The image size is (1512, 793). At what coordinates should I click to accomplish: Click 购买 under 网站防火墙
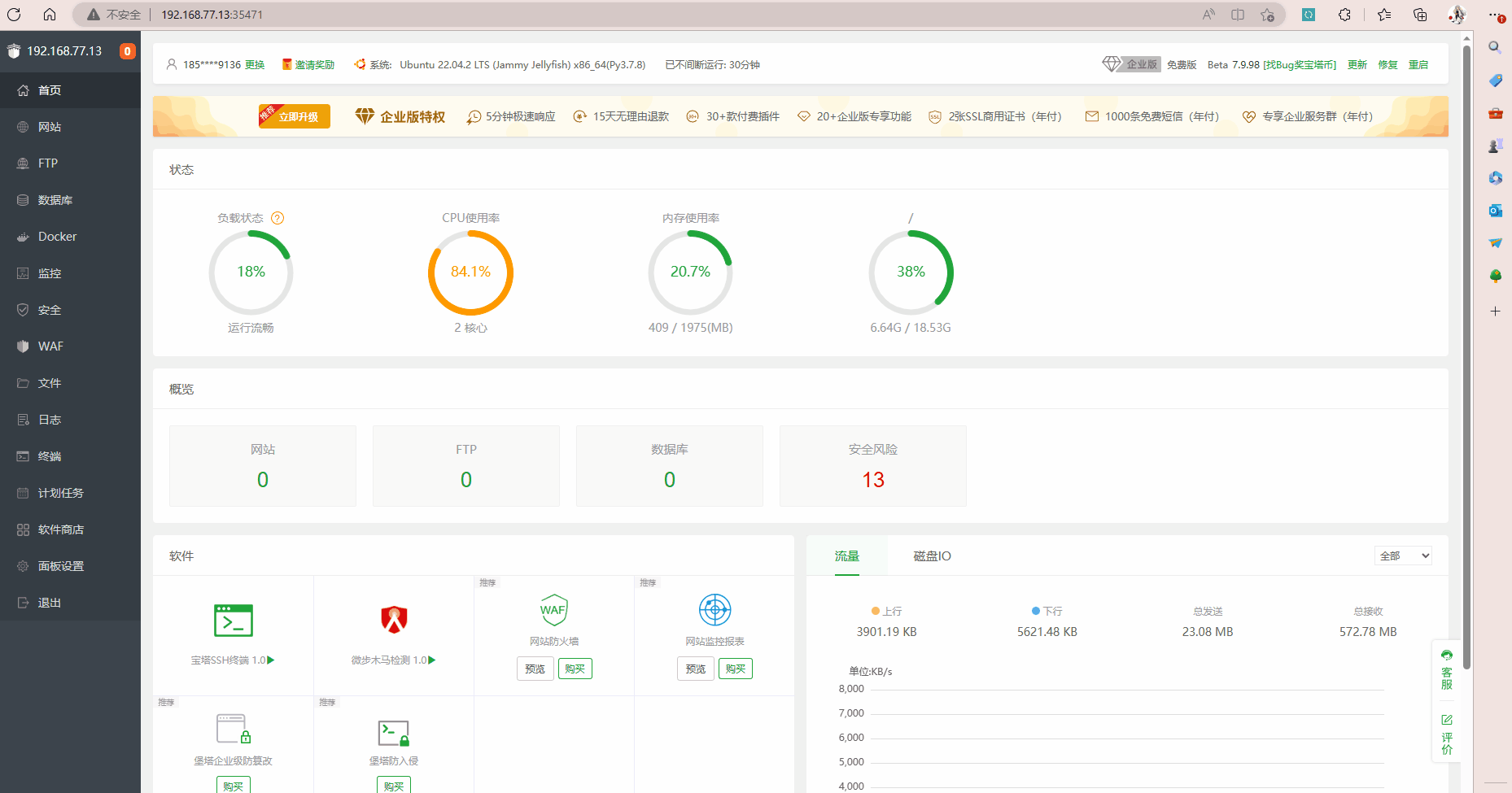[575, 669]
